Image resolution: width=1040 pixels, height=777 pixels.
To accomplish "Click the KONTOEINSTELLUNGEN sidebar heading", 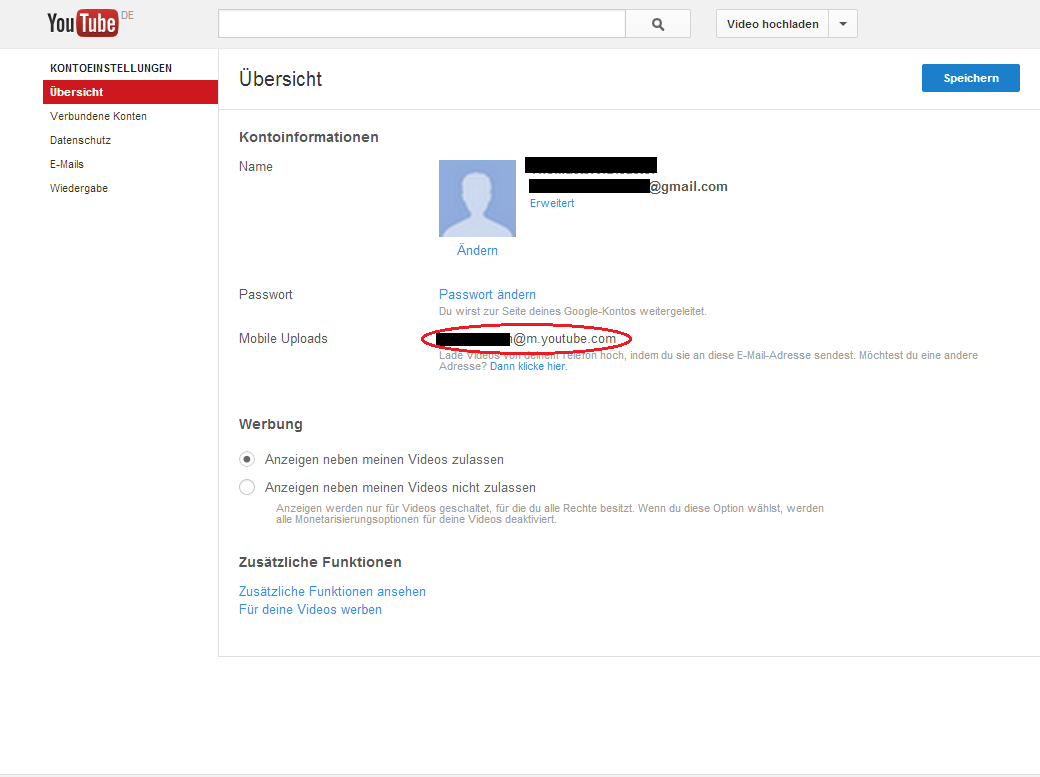I will click(111, 68).
